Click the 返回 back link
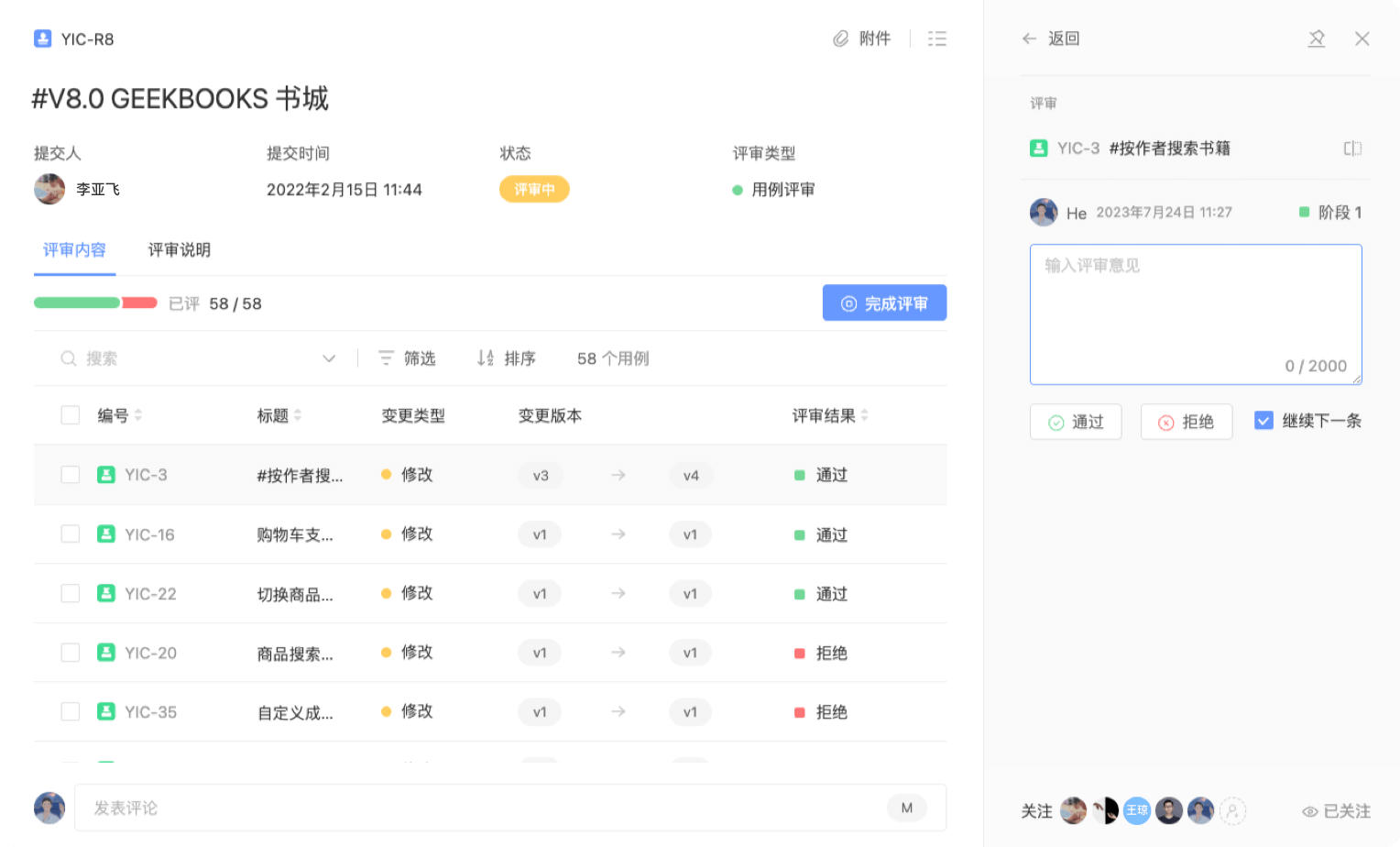Screen dimensions: 1400x847 click(x=1064, y=38)
